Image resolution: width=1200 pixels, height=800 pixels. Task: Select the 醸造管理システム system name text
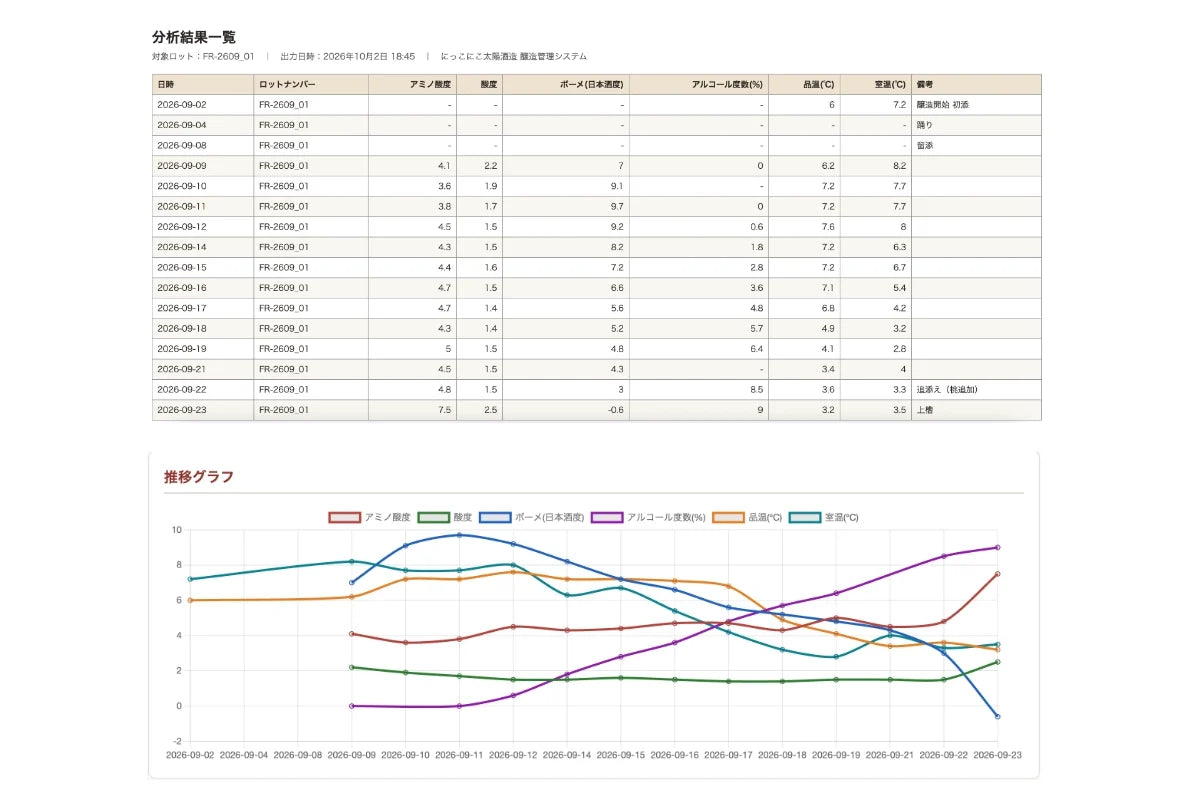[553, 57]
